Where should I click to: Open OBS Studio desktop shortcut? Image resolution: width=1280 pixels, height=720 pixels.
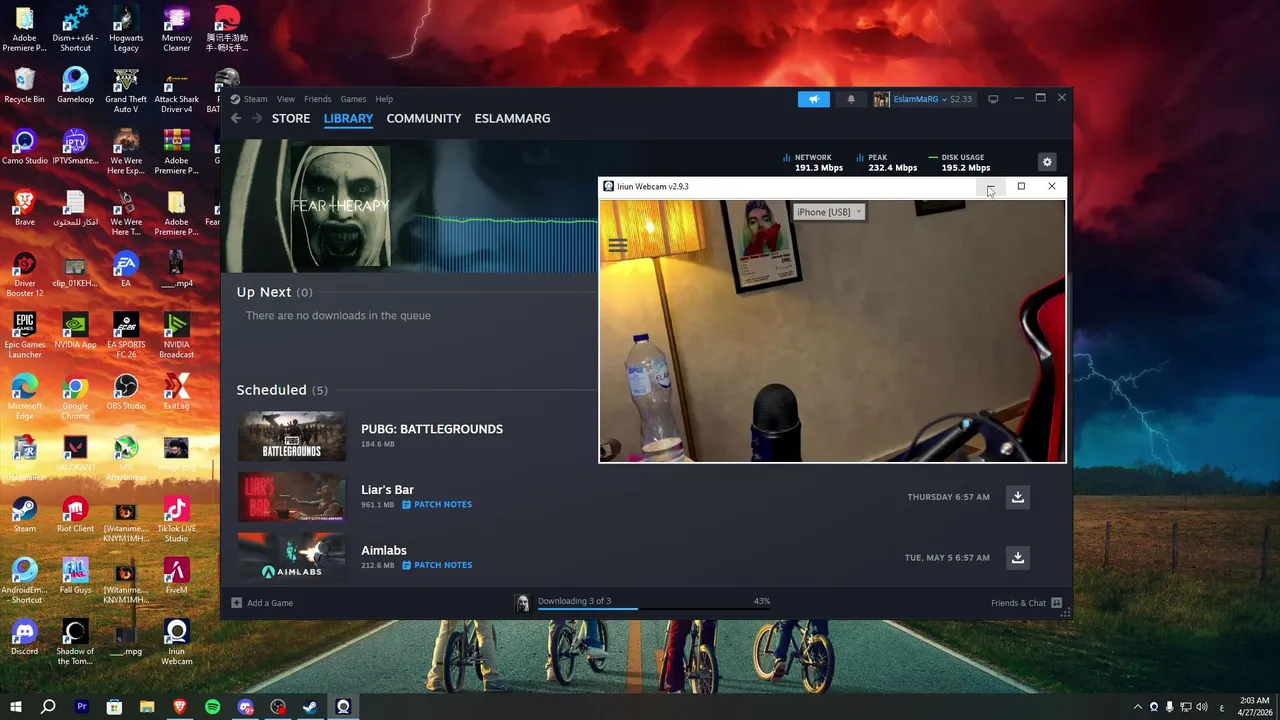click(x=126, y=392)
